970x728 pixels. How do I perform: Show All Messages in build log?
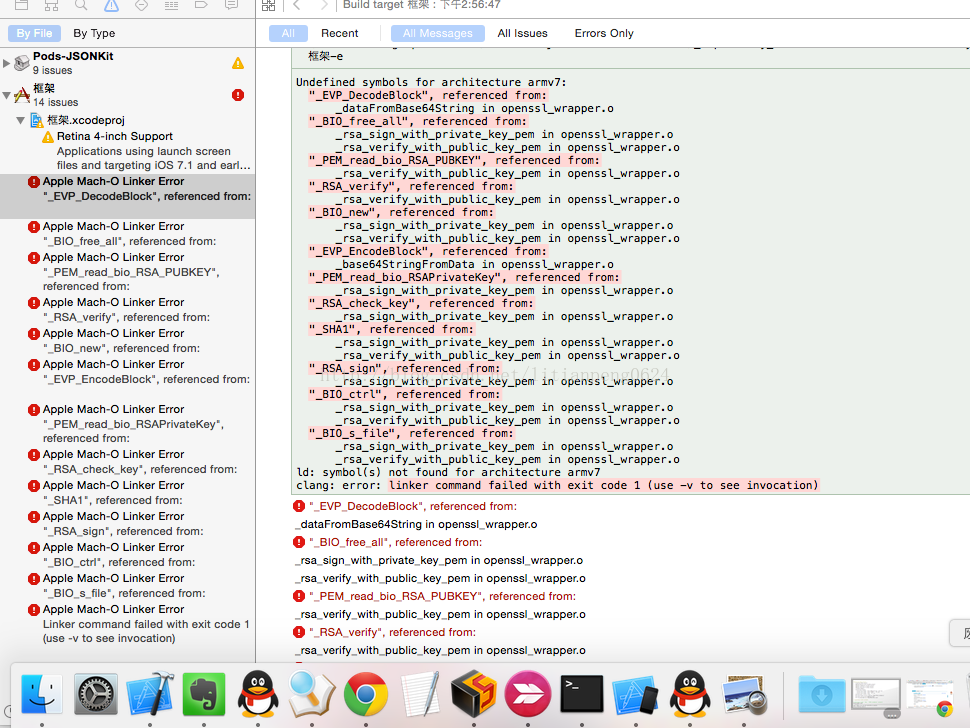(x=437, y=33)
